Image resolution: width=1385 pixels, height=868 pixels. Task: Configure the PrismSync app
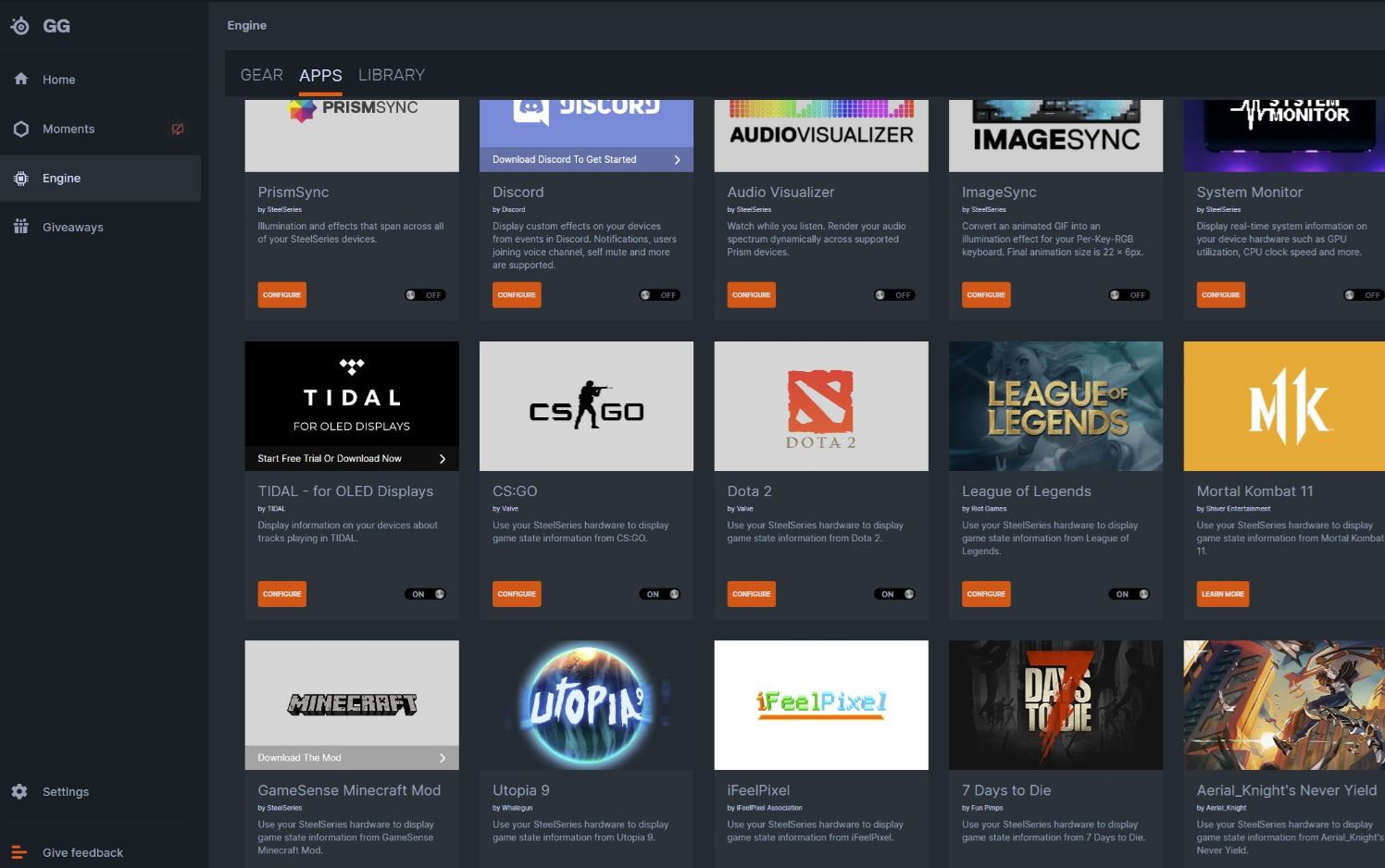tap(281, 295)
